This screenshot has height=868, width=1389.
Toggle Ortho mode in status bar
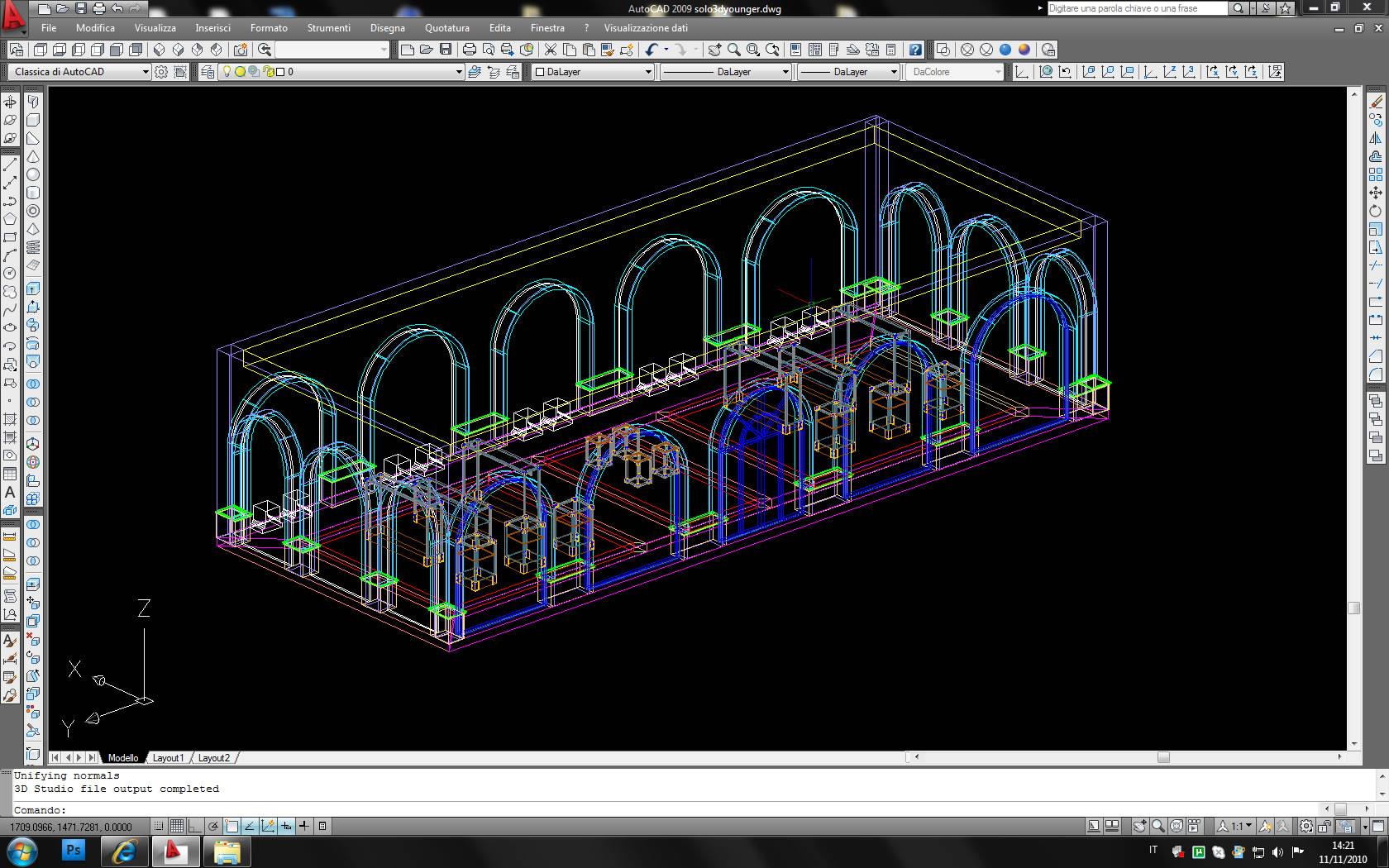click(x=194, y=826)
